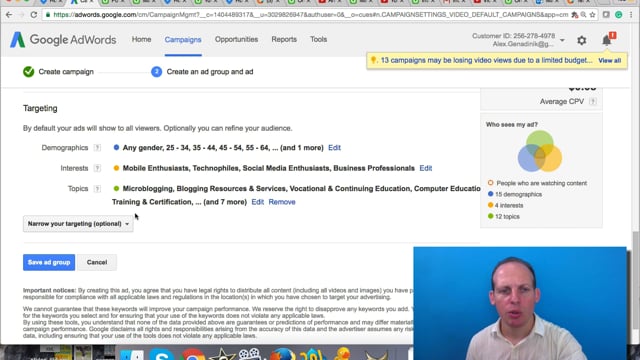This screenshot has height=360, width=640.
Task: Click the Google AdWords logo
Action: click(x=63, y=40)
